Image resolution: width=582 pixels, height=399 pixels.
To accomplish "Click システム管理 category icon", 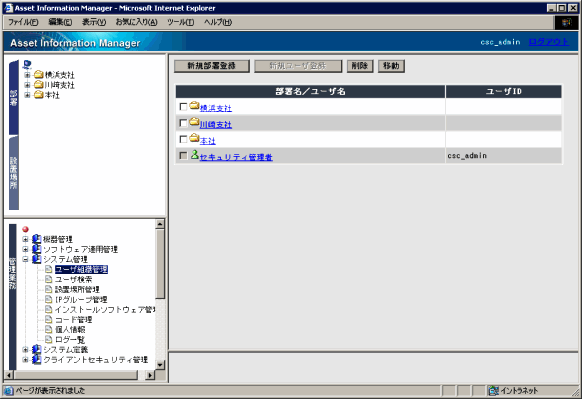I will pyautogui.click(x=36, y=259).
